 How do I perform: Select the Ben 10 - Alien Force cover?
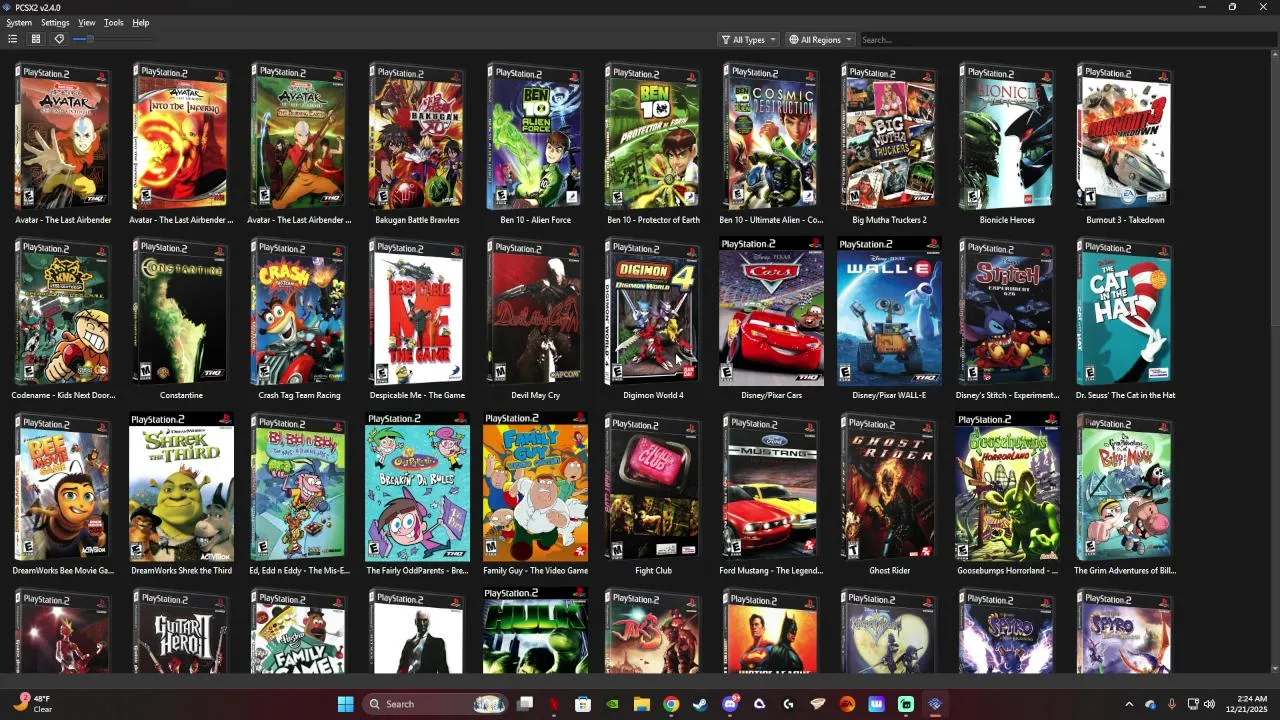535,137
